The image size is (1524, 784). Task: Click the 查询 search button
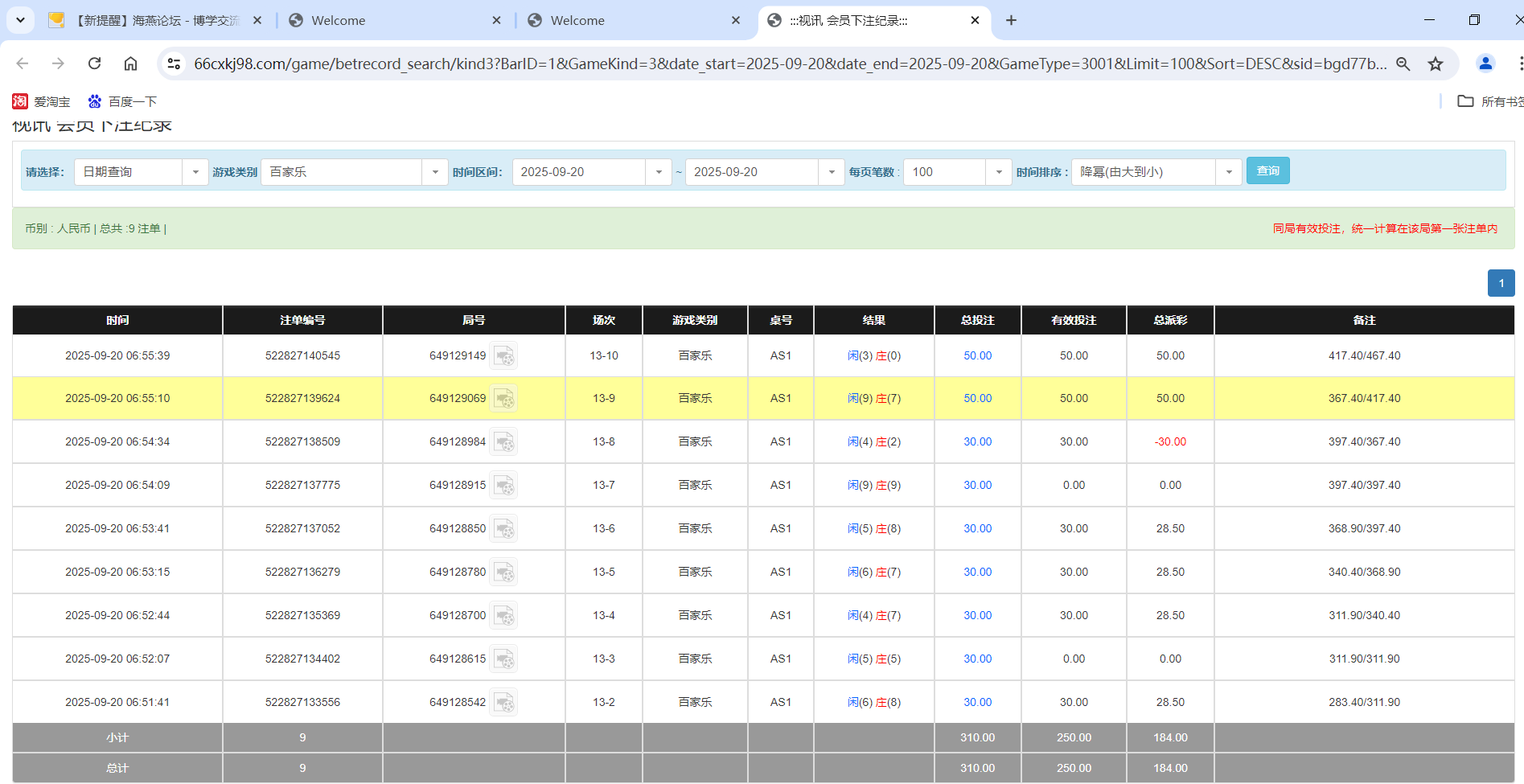coord(1267,170)
